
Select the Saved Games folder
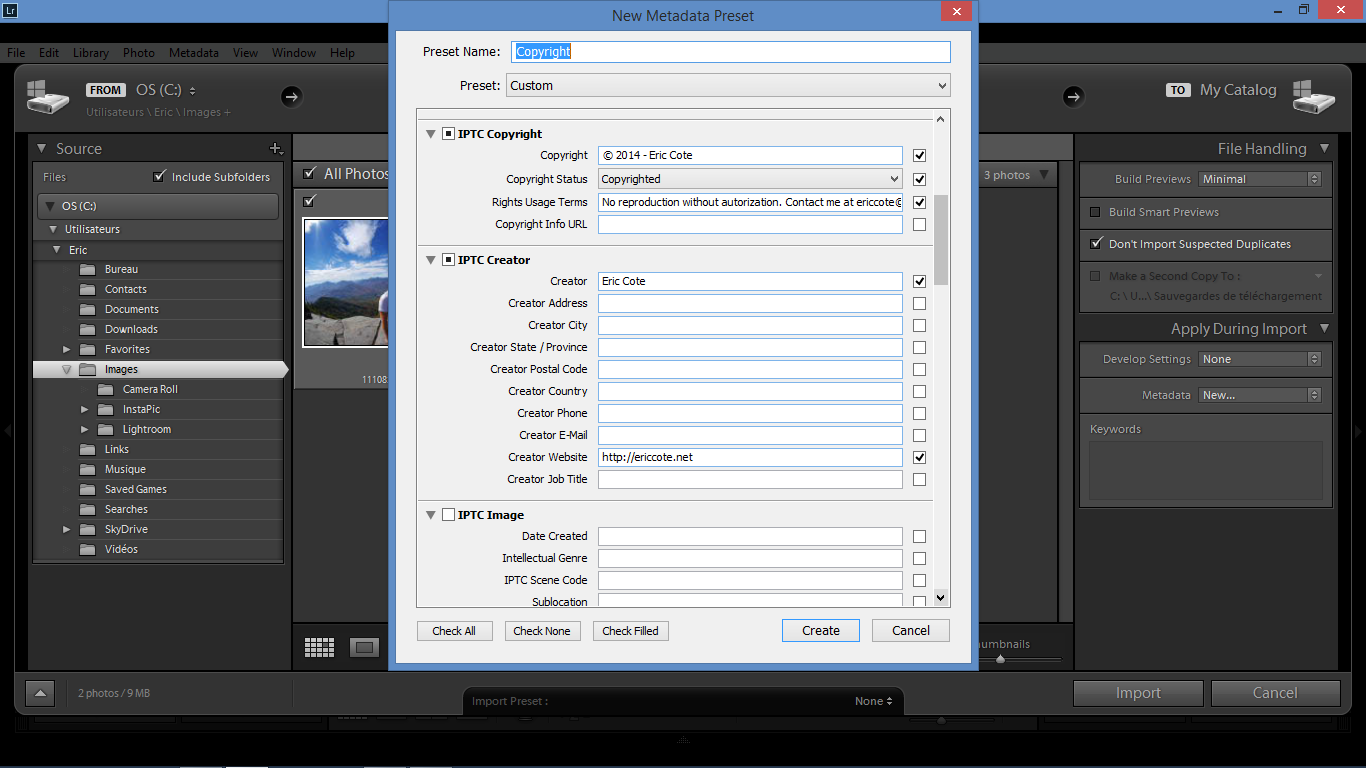(136, 489)
